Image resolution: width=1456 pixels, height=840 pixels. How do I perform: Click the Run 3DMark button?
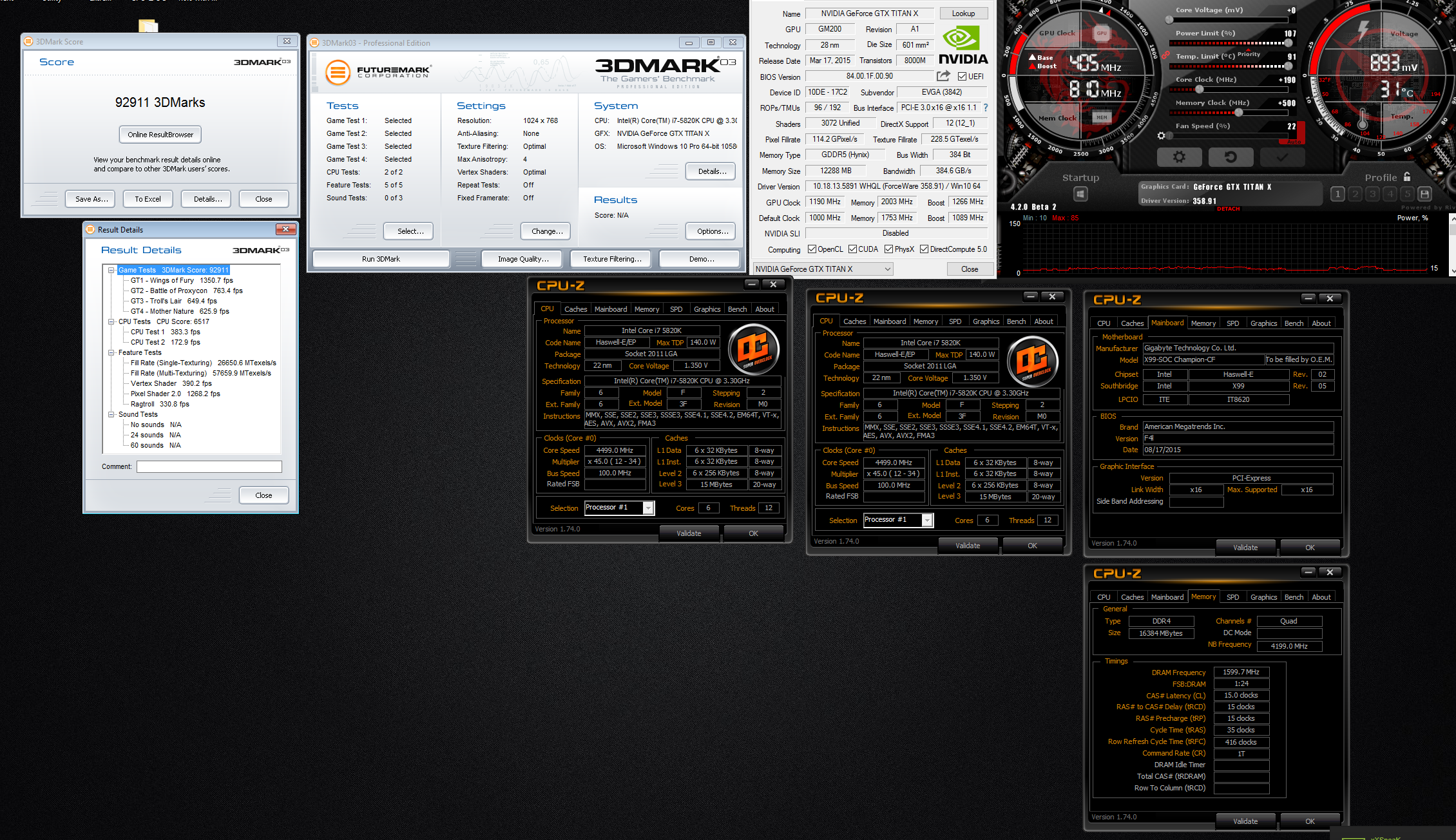381,259
